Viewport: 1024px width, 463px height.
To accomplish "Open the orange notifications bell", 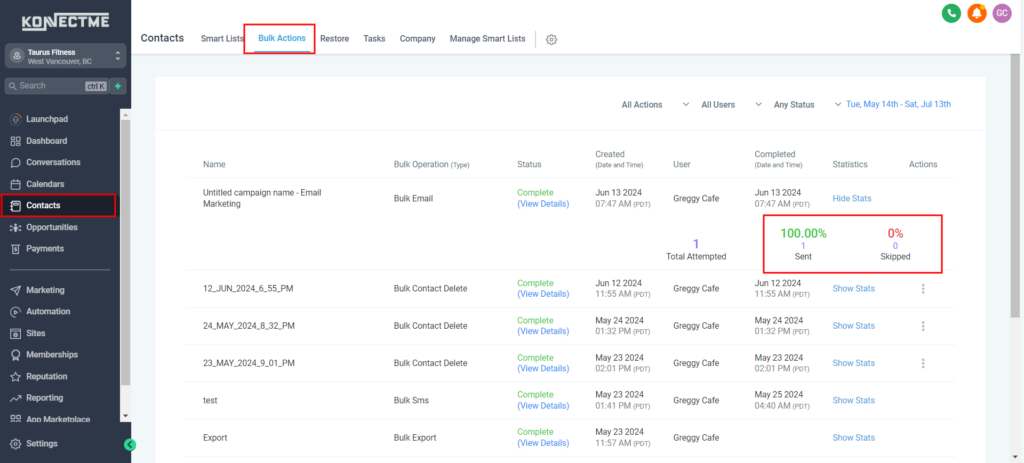I will tap(977, 13).
